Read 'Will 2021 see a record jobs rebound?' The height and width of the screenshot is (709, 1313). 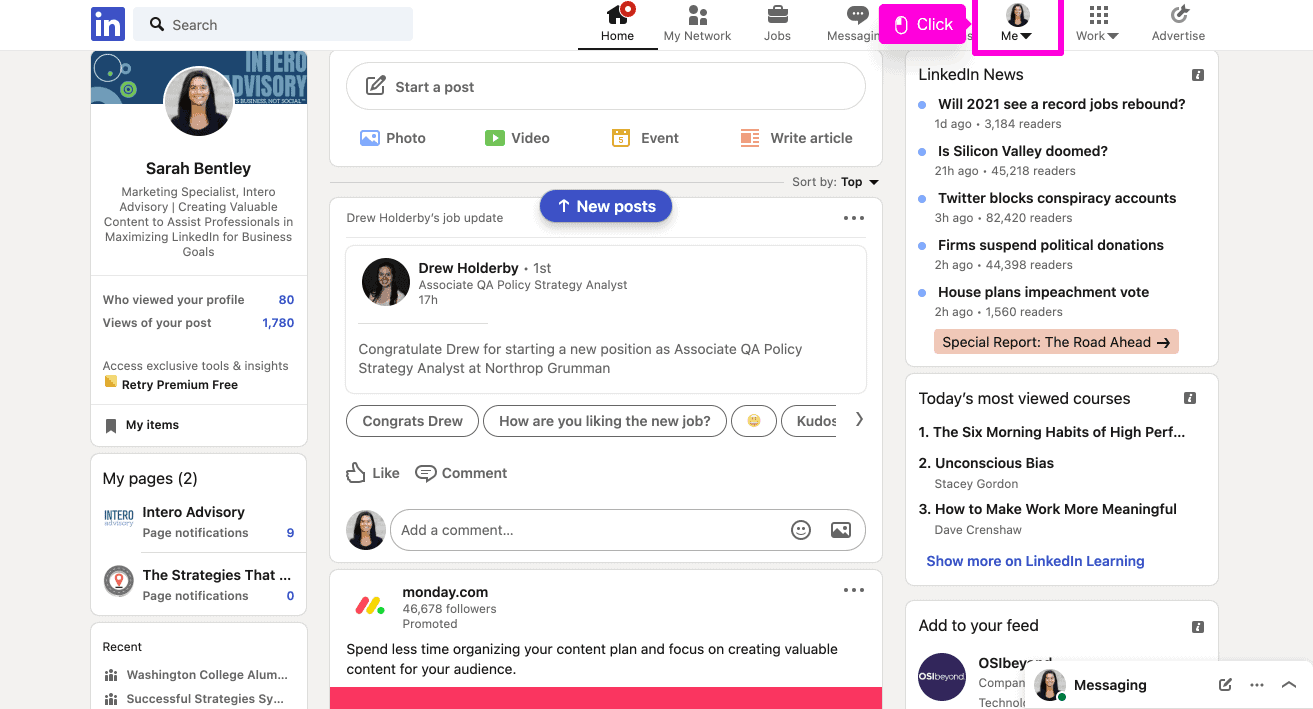click(1061, 104)
